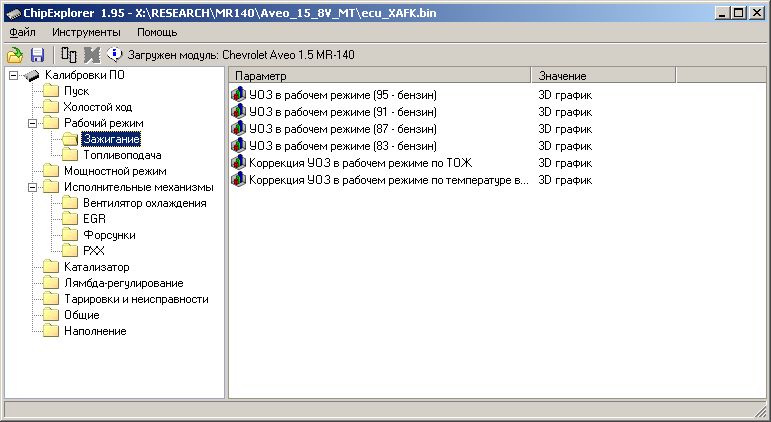Click the Катализатор folder icon
Image resolution: width=771 pixels, height=422 pixels.
point(51,267)
